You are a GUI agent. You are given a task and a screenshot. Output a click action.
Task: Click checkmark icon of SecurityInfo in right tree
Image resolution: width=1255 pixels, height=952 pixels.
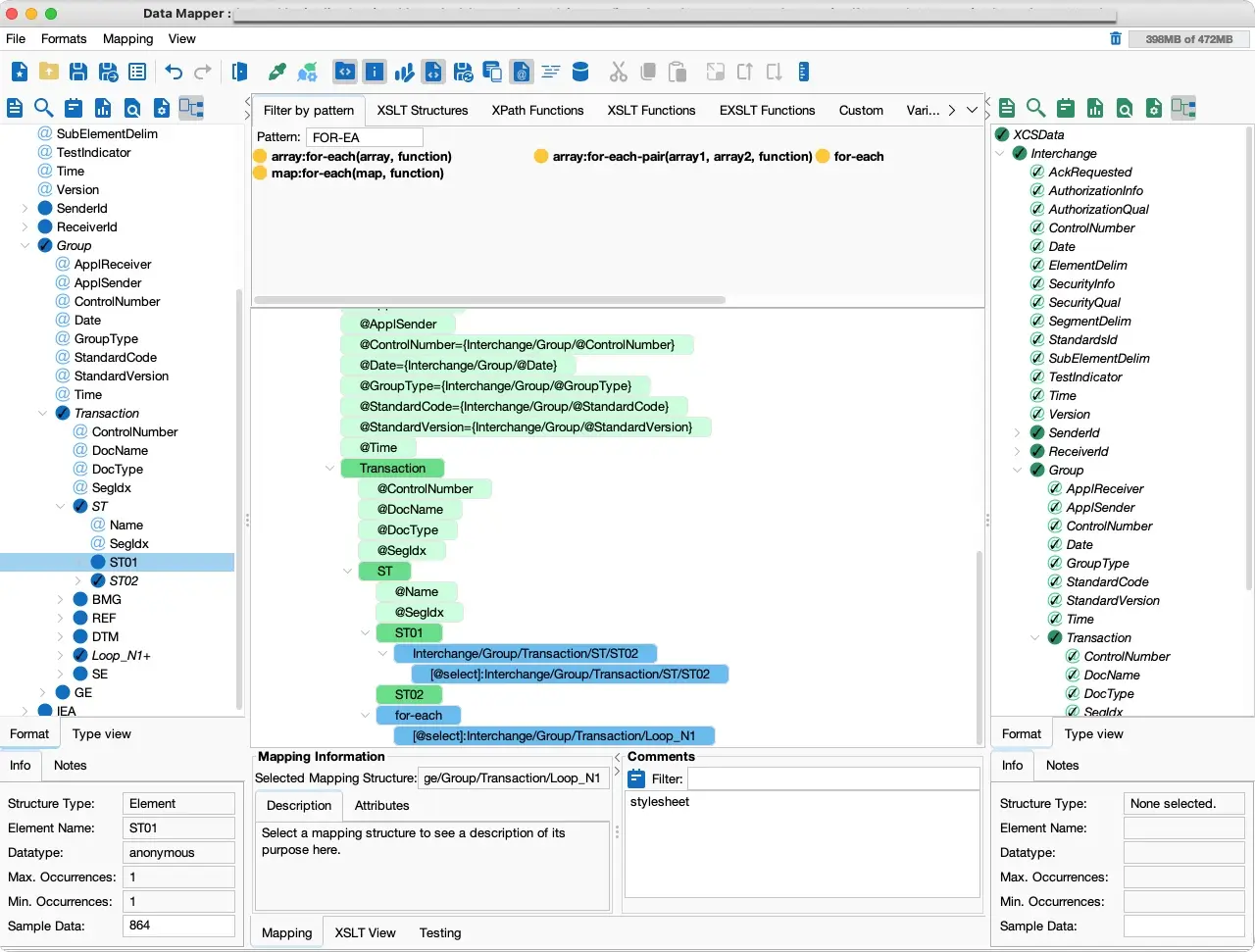[1037, 283]
